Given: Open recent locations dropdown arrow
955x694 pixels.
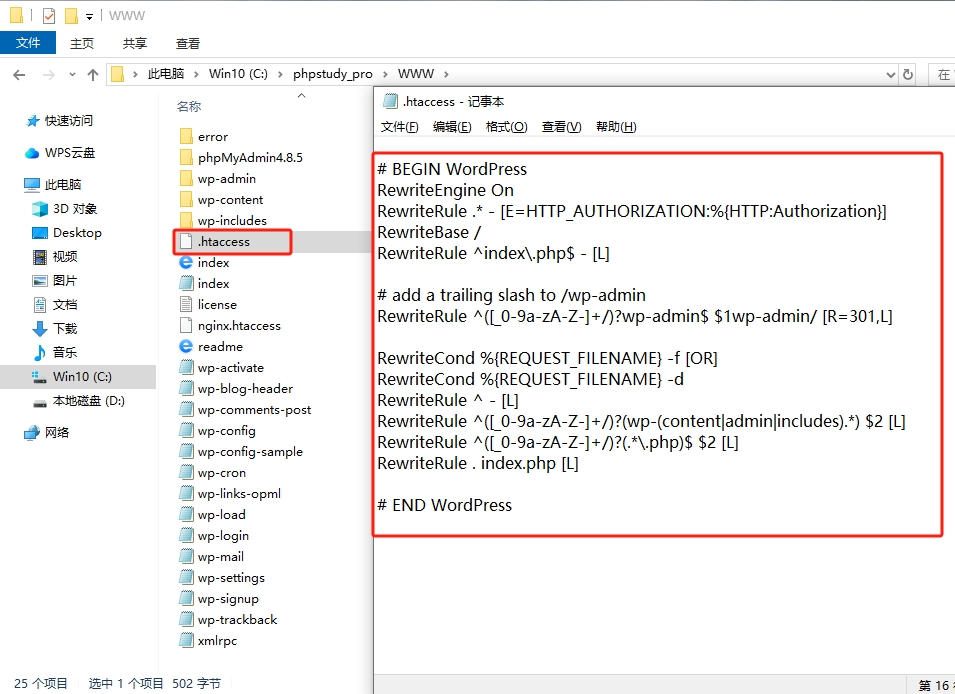Looking at the screenshot, I should (72, 75).
